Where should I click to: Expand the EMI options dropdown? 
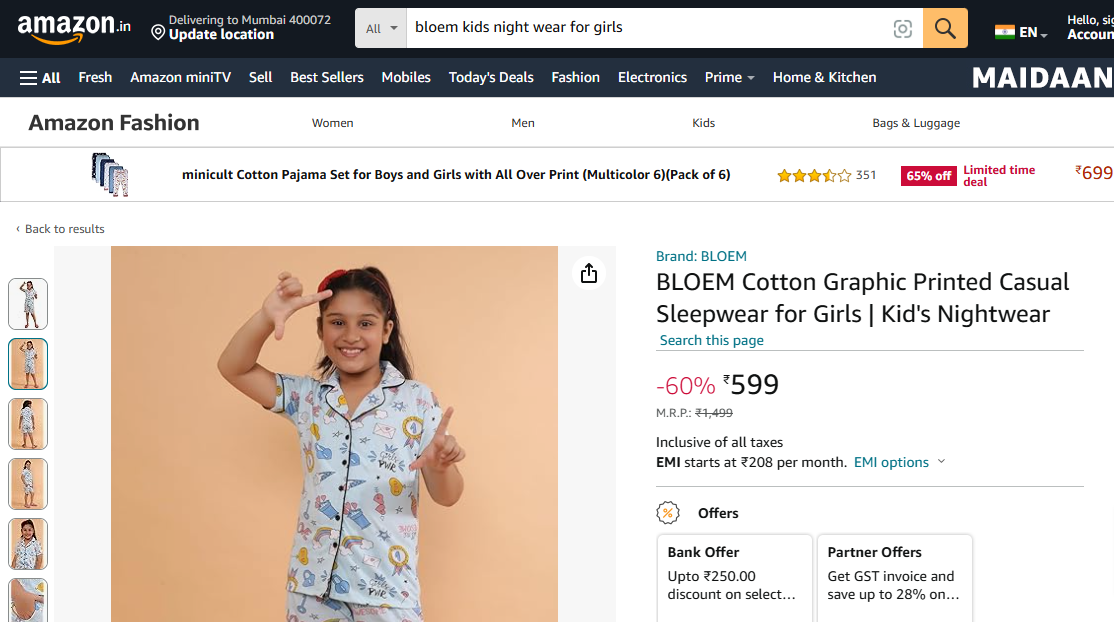tap(899, 462)
